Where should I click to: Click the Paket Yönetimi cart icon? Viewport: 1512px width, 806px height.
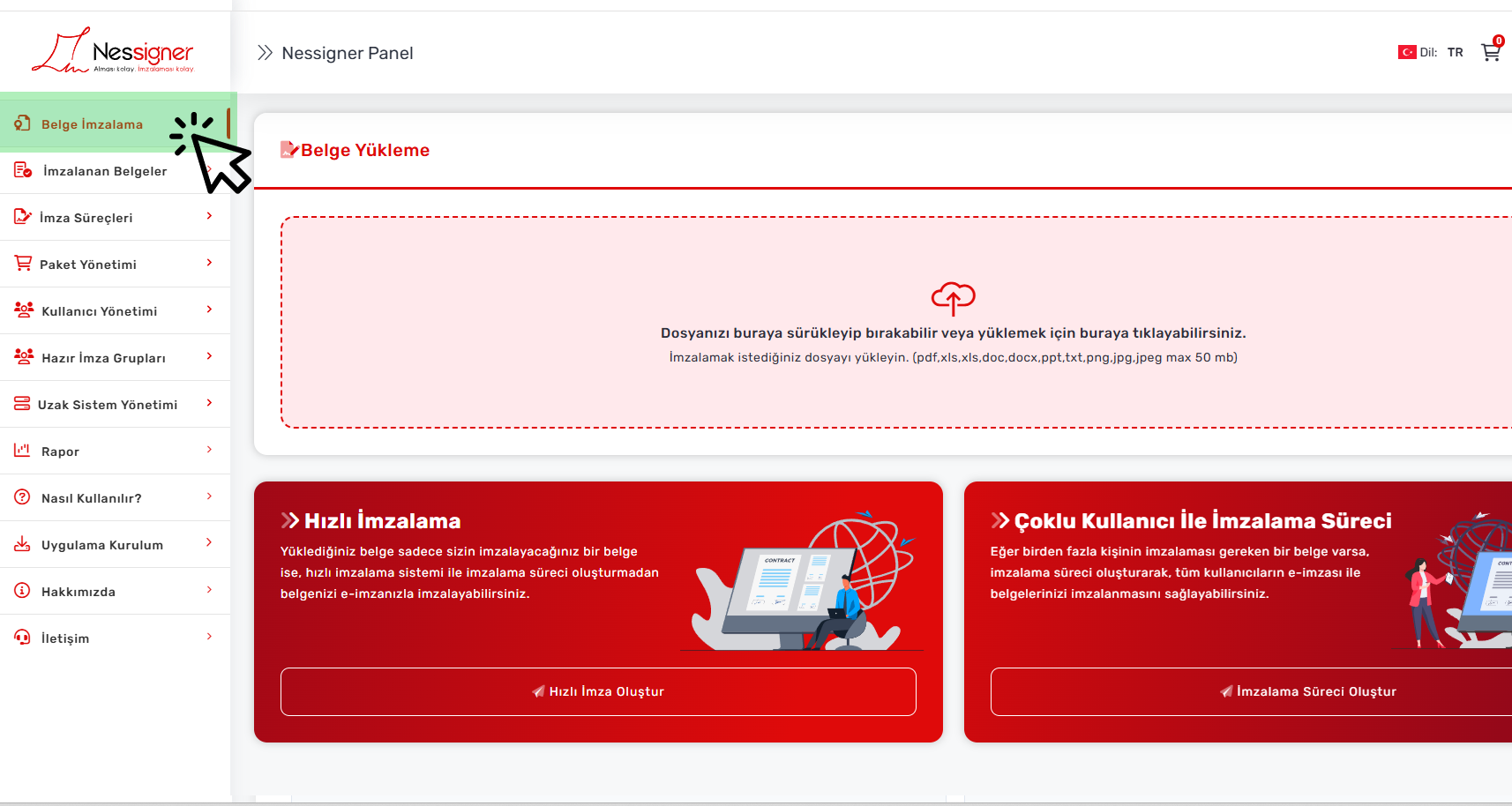(23, 264)
